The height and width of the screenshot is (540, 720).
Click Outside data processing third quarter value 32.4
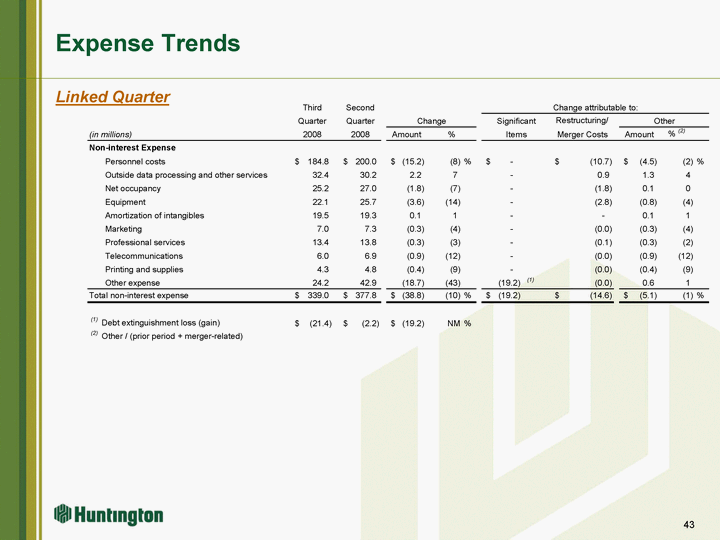pos(321,175)
